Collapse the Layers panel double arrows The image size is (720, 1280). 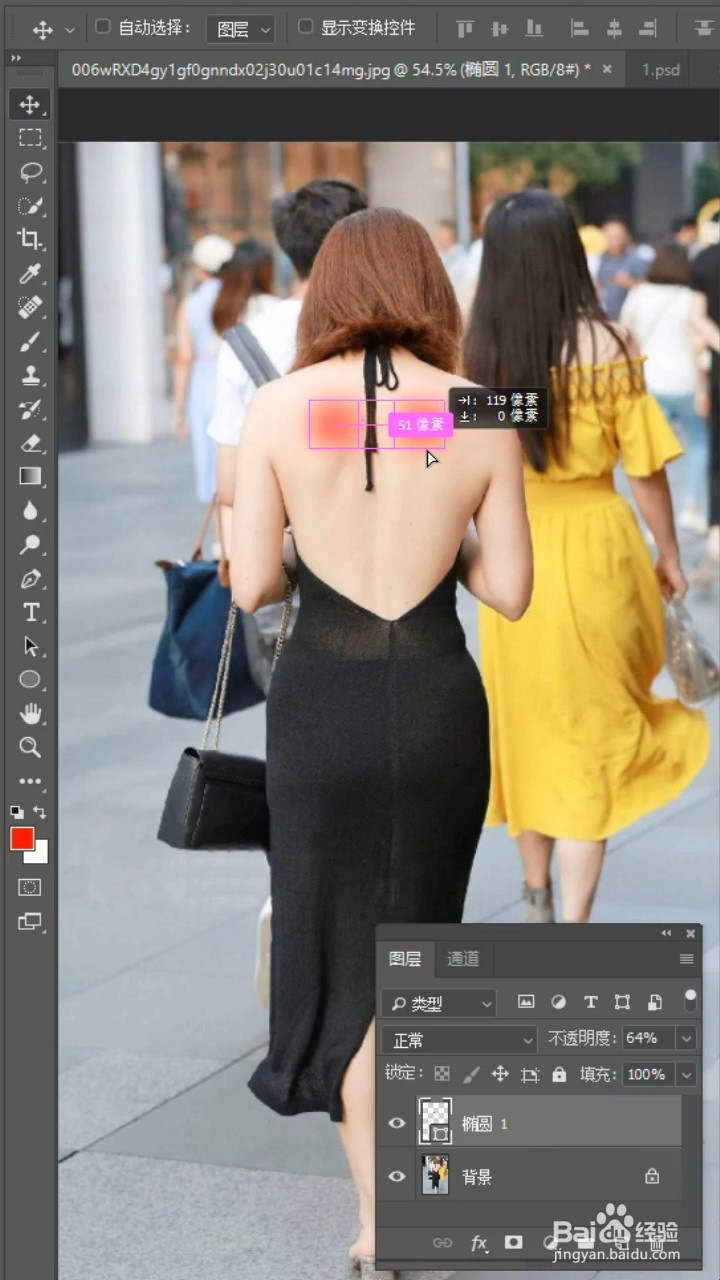click(667, 933)
